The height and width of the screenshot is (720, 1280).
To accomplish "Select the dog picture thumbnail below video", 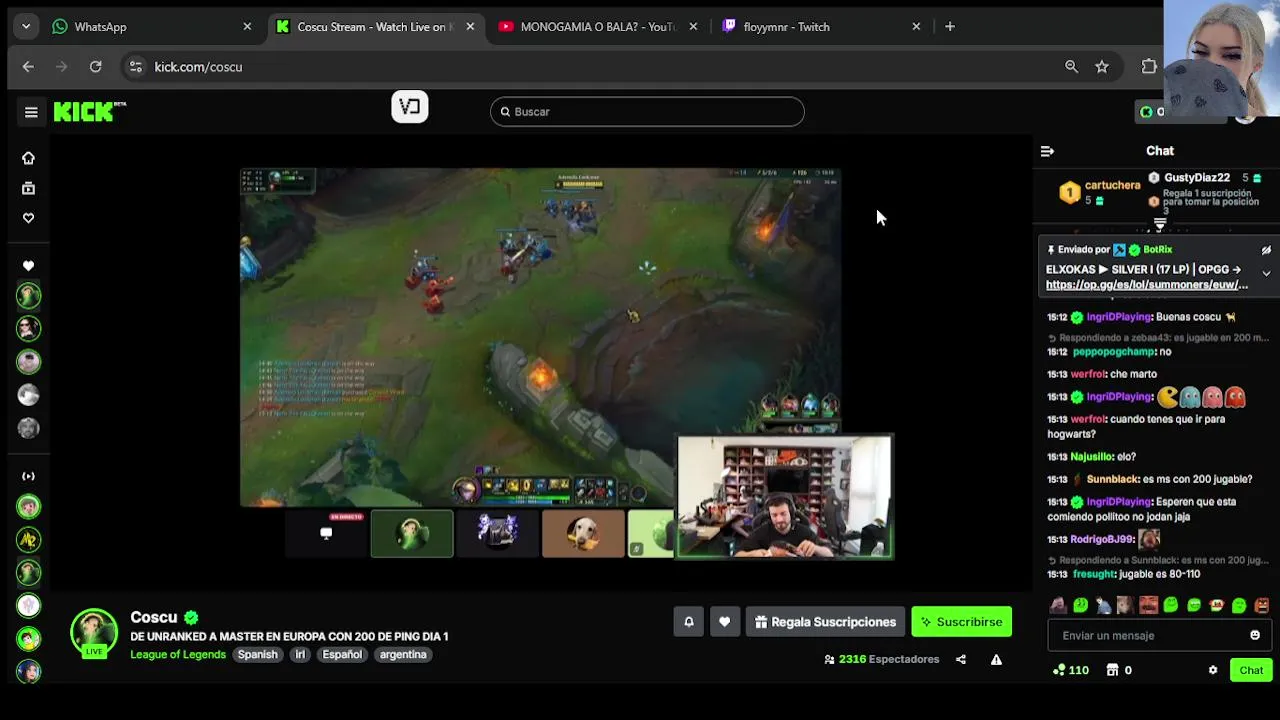I will point(583,533).
